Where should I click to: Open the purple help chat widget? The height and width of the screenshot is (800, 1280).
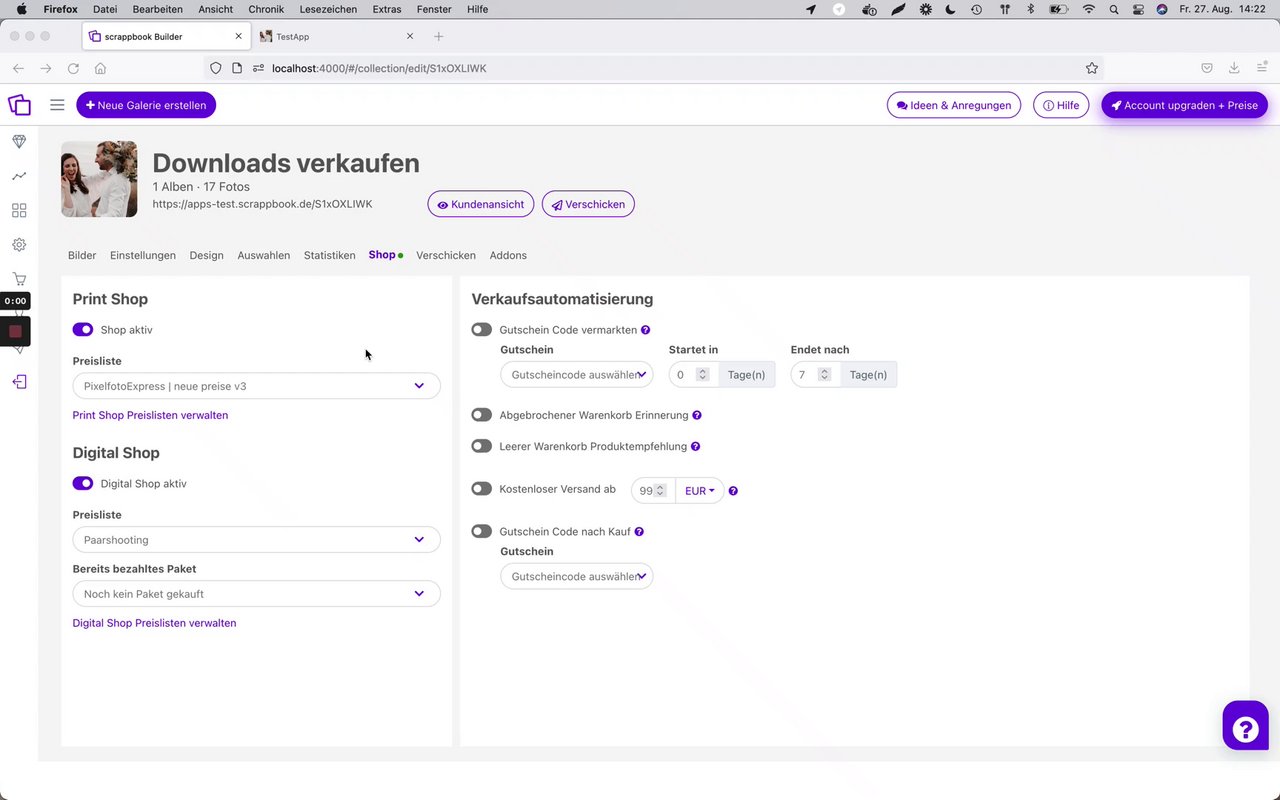coord(1245,726)
